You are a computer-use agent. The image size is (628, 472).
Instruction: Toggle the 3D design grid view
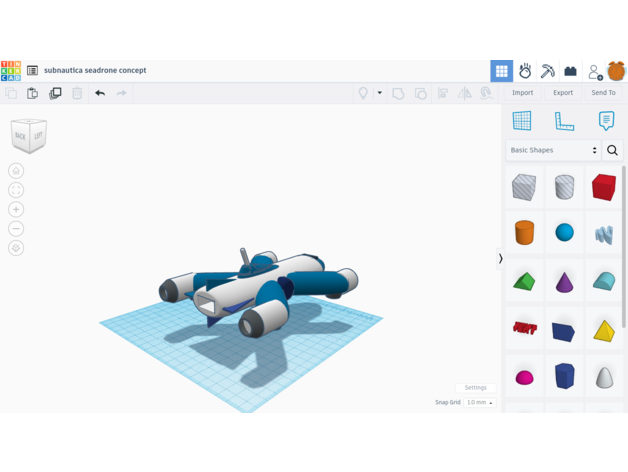click(x=502, y=71)
